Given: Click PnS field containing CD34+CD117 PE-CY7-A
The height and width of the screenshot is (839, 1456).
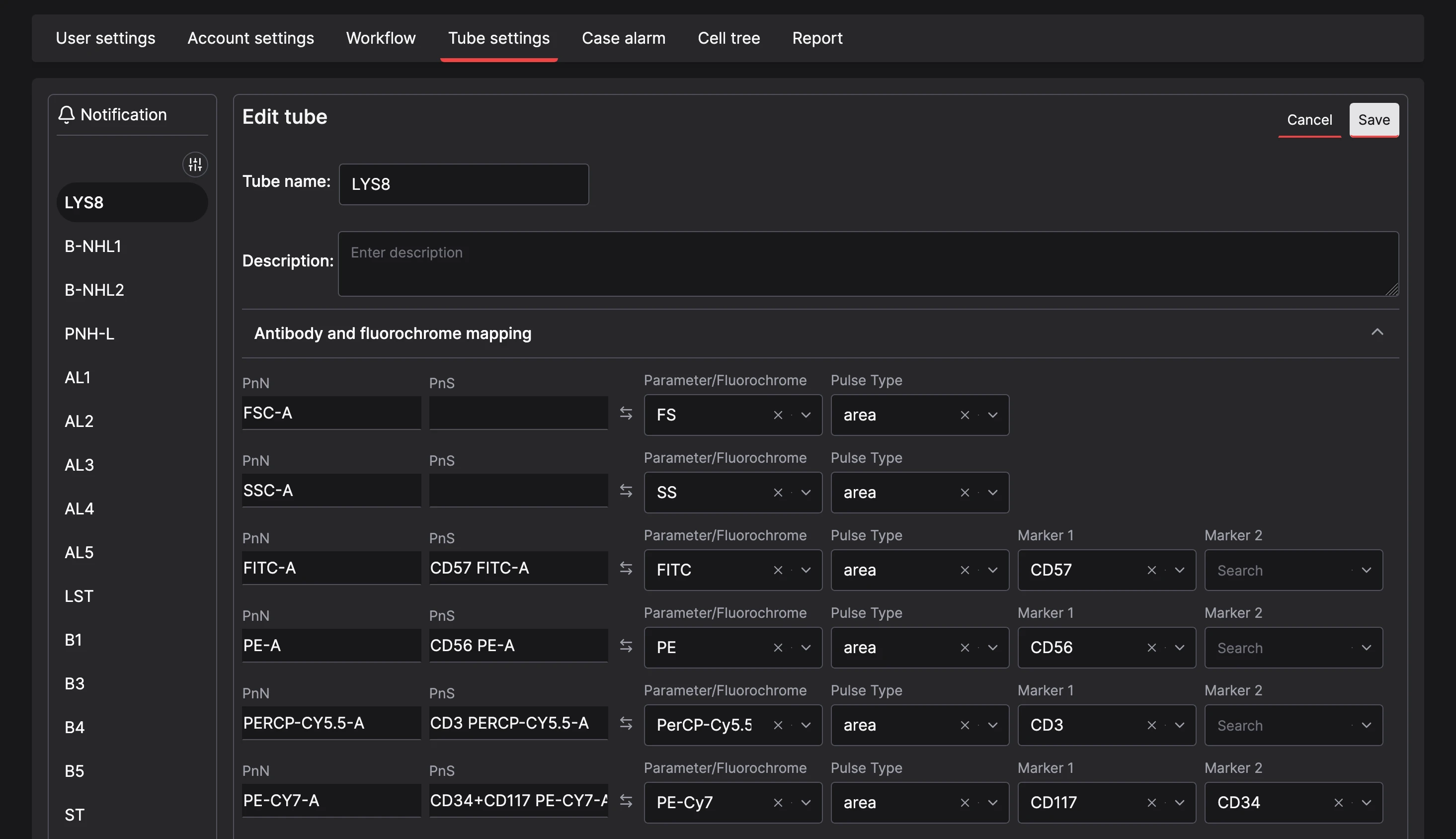Looking at the screenshot, I should pyautogui.click(x=518, y=800).
